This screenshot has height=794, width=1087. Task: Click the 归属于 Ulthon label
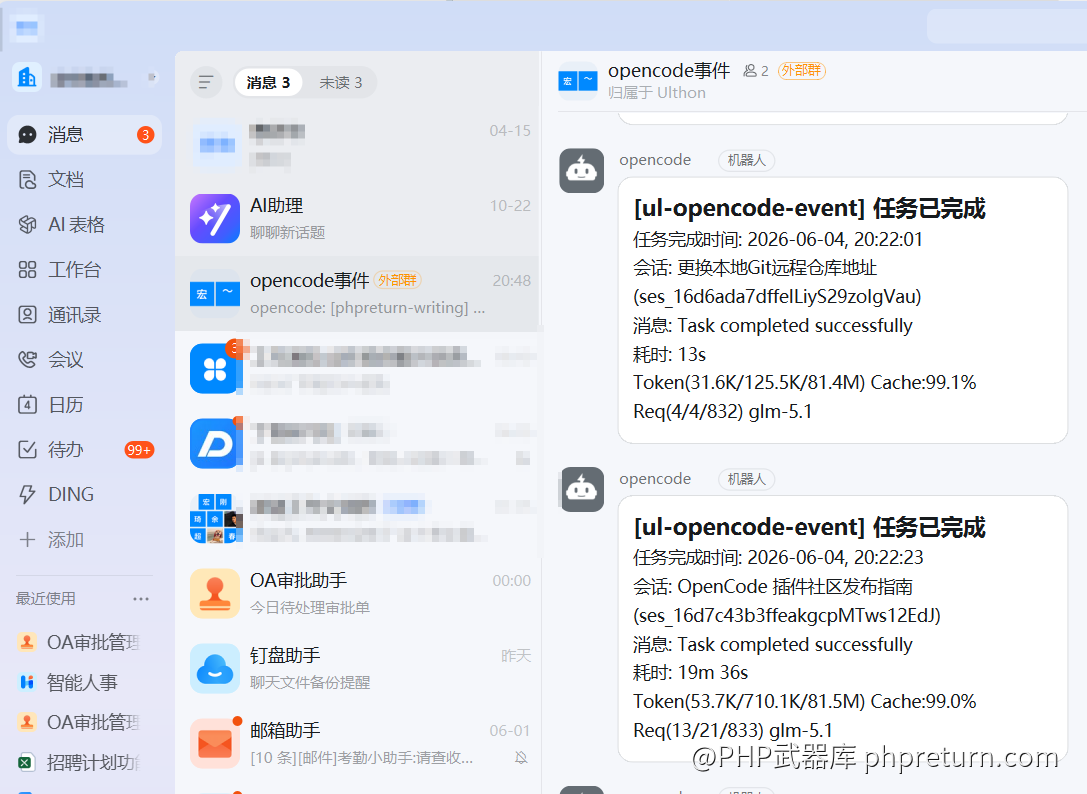tap(657, 93)
